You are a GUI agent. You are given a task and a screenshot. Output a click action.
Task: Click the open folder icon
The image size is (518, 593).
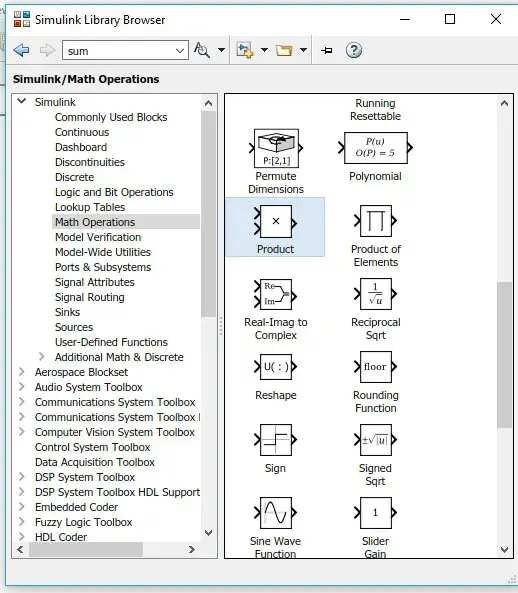coord(284,50)
